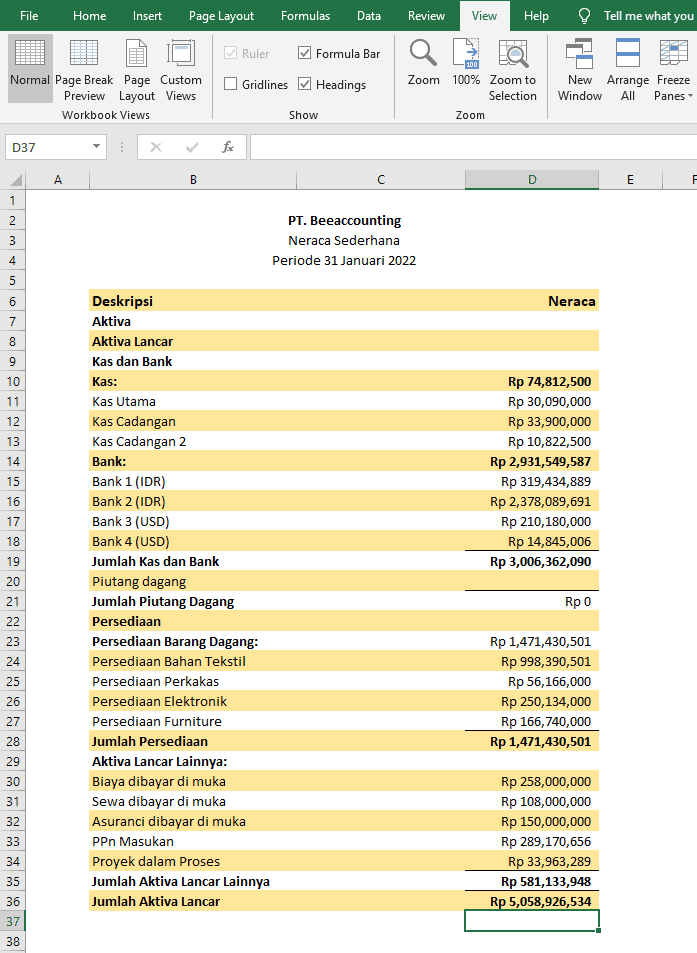This screenshot has height=953, width=697.
Task: Click the Name Box showing D37
Action: tap(47, 147)
